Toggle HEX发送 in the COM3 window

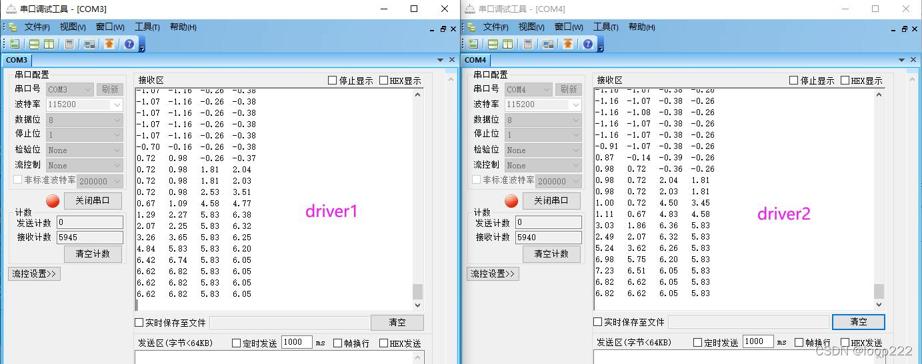point(383,343)
